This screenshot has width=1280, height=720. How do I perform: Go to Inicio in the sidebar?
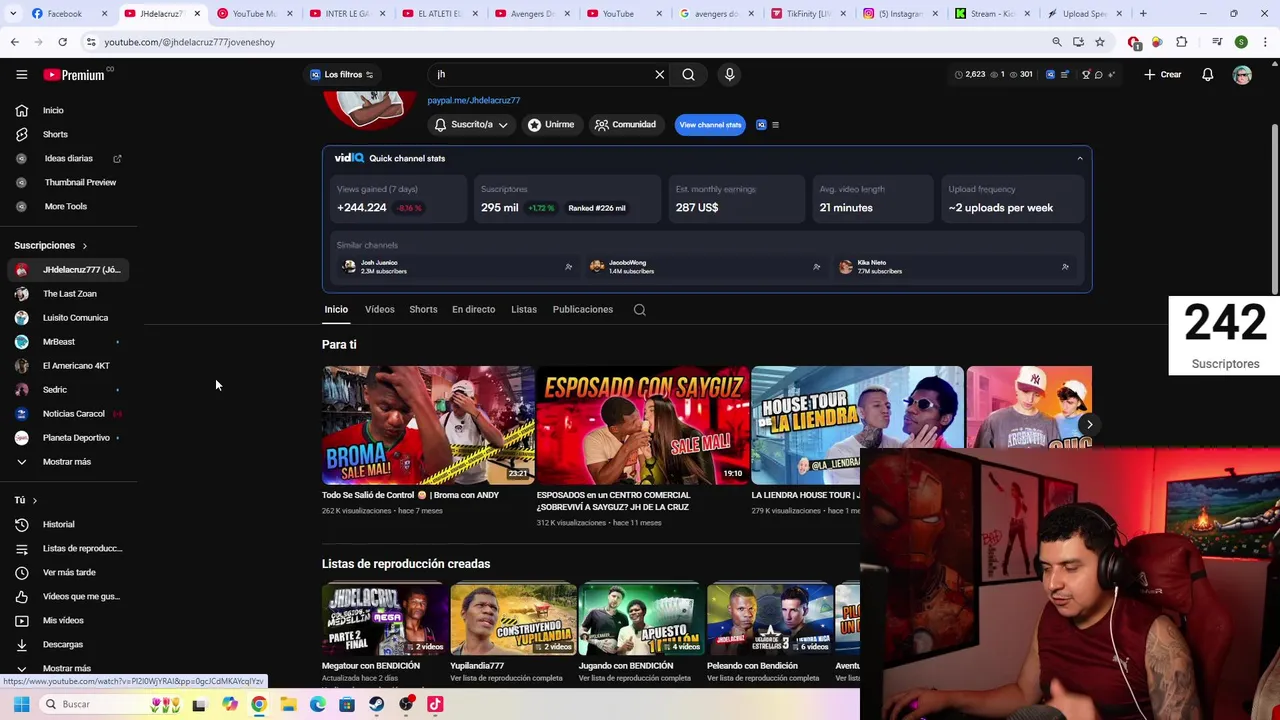[x=70, y=110]
